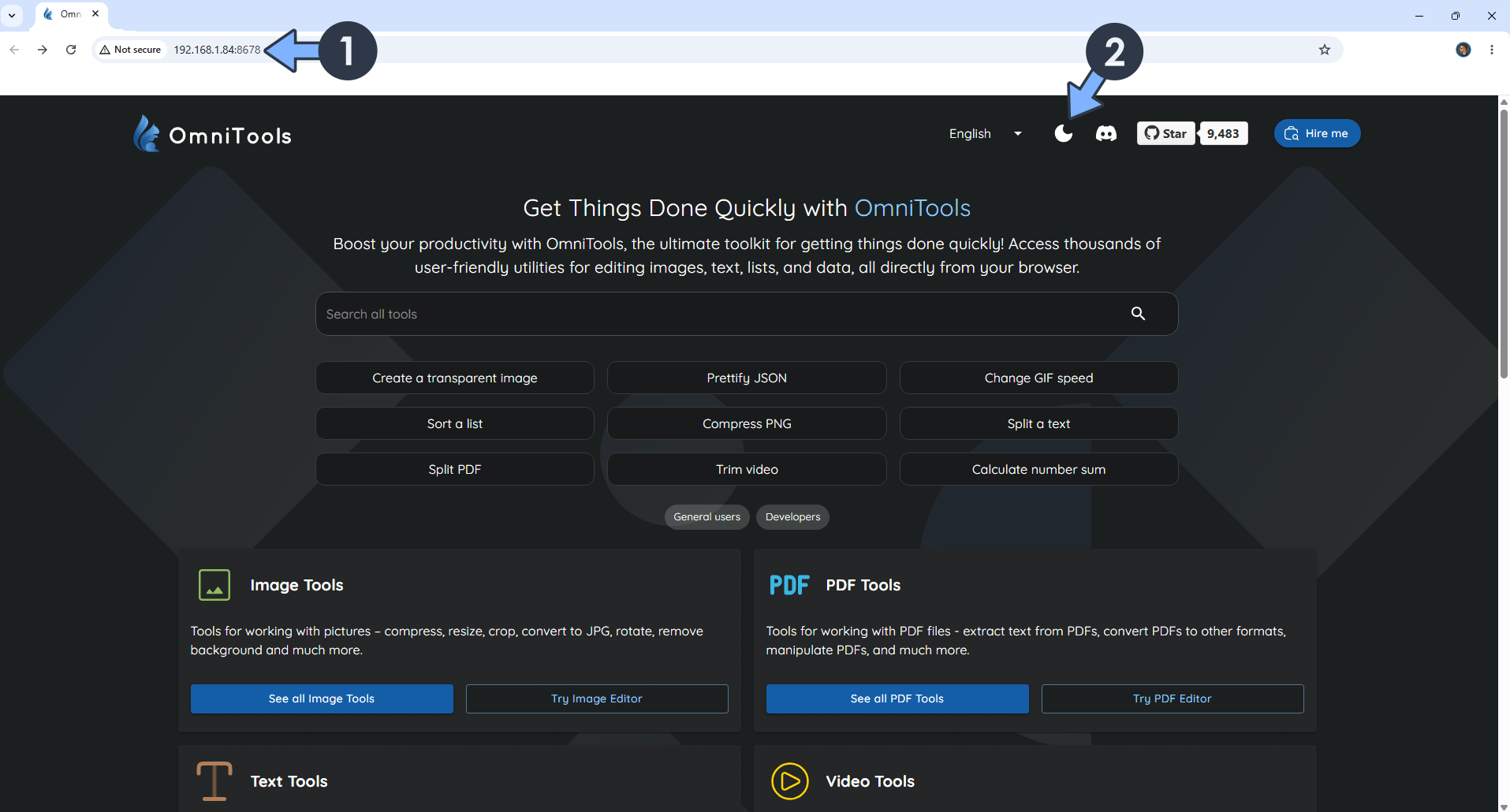
Task: Click Try Image Editor
Action: (x=597, y=698)
